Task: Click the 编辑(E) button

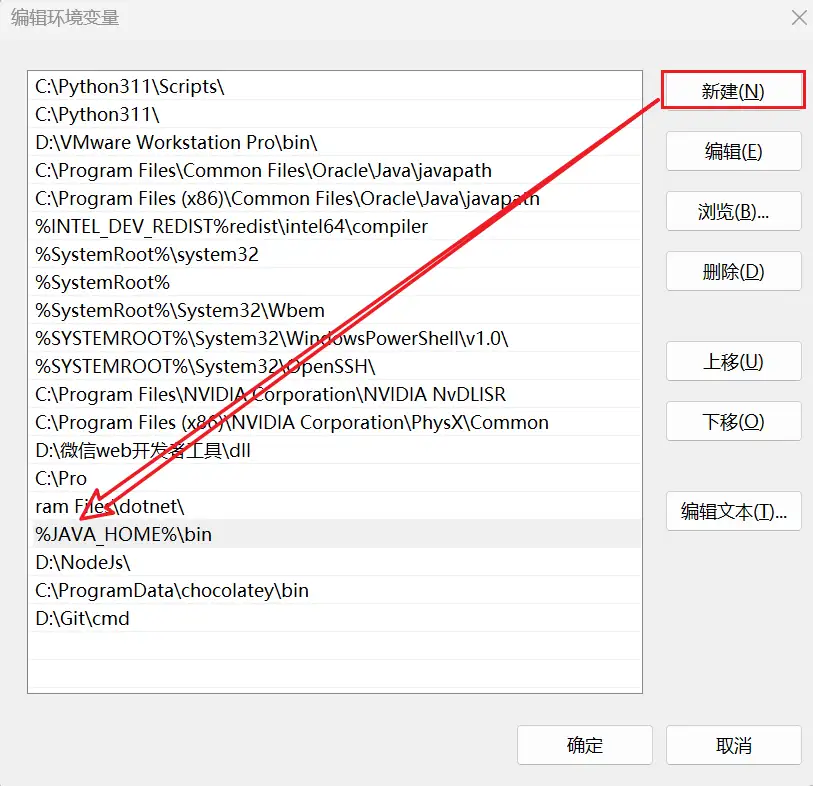Action: tap(733, 151)
